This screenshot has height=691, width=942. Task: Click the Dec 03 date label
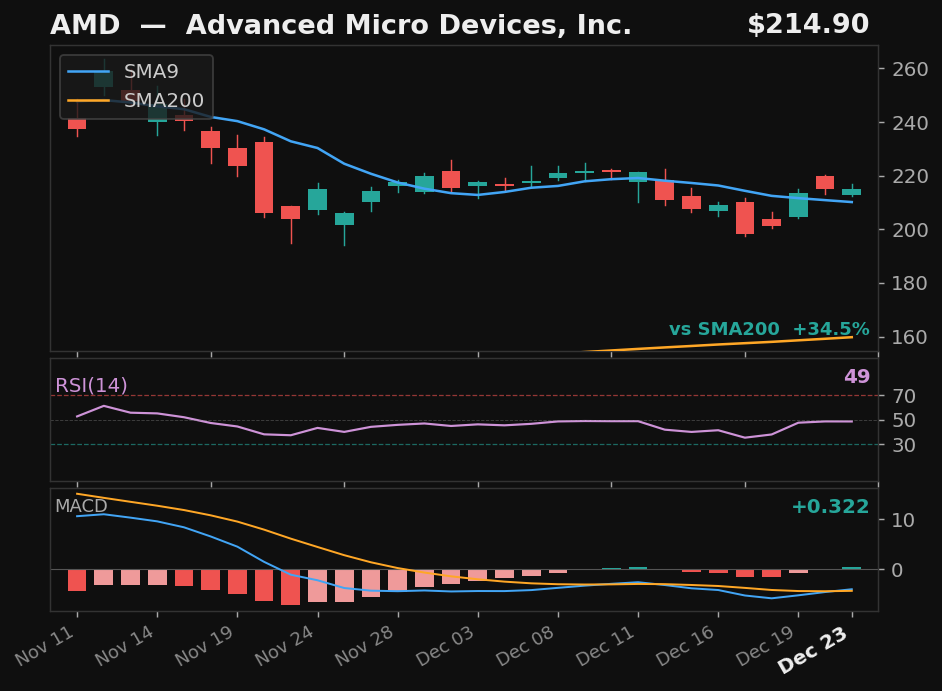[446, 645]
